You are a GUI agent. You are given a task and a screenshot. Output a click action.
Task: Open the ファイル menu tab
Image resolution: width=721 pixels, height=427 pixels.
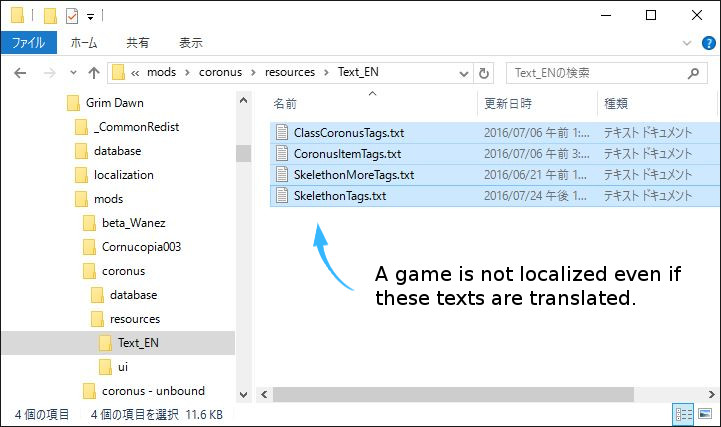pos(29,43)
